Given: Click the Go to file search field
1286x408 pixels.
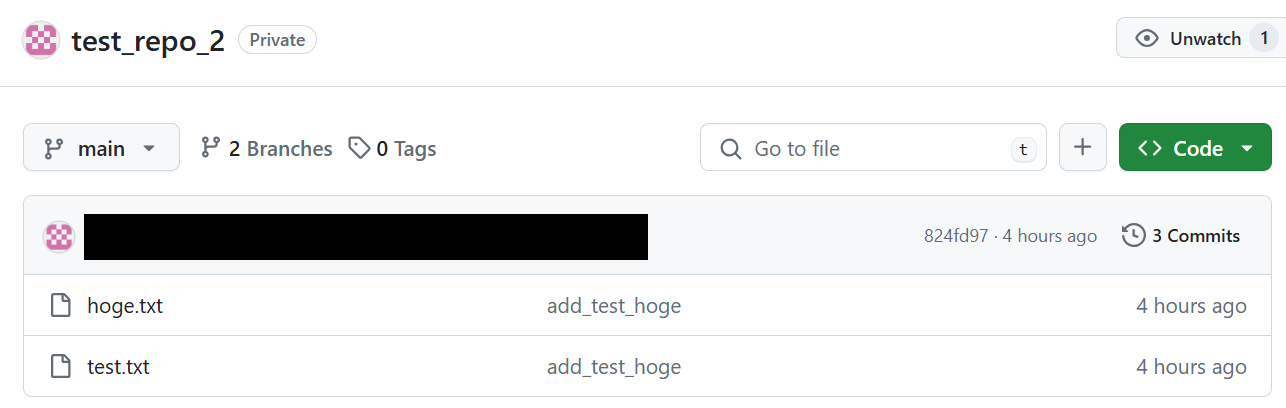Looking at the screenshot, I should pos(872,148).
